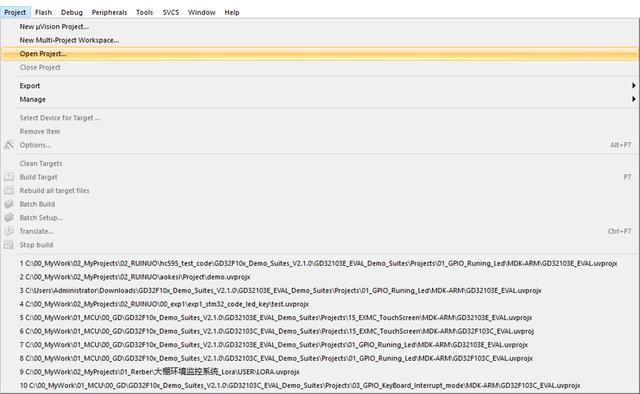The width and height of the screenshot is (640, 394).
Task: Open the Tools menu
Action: [144, 12]
